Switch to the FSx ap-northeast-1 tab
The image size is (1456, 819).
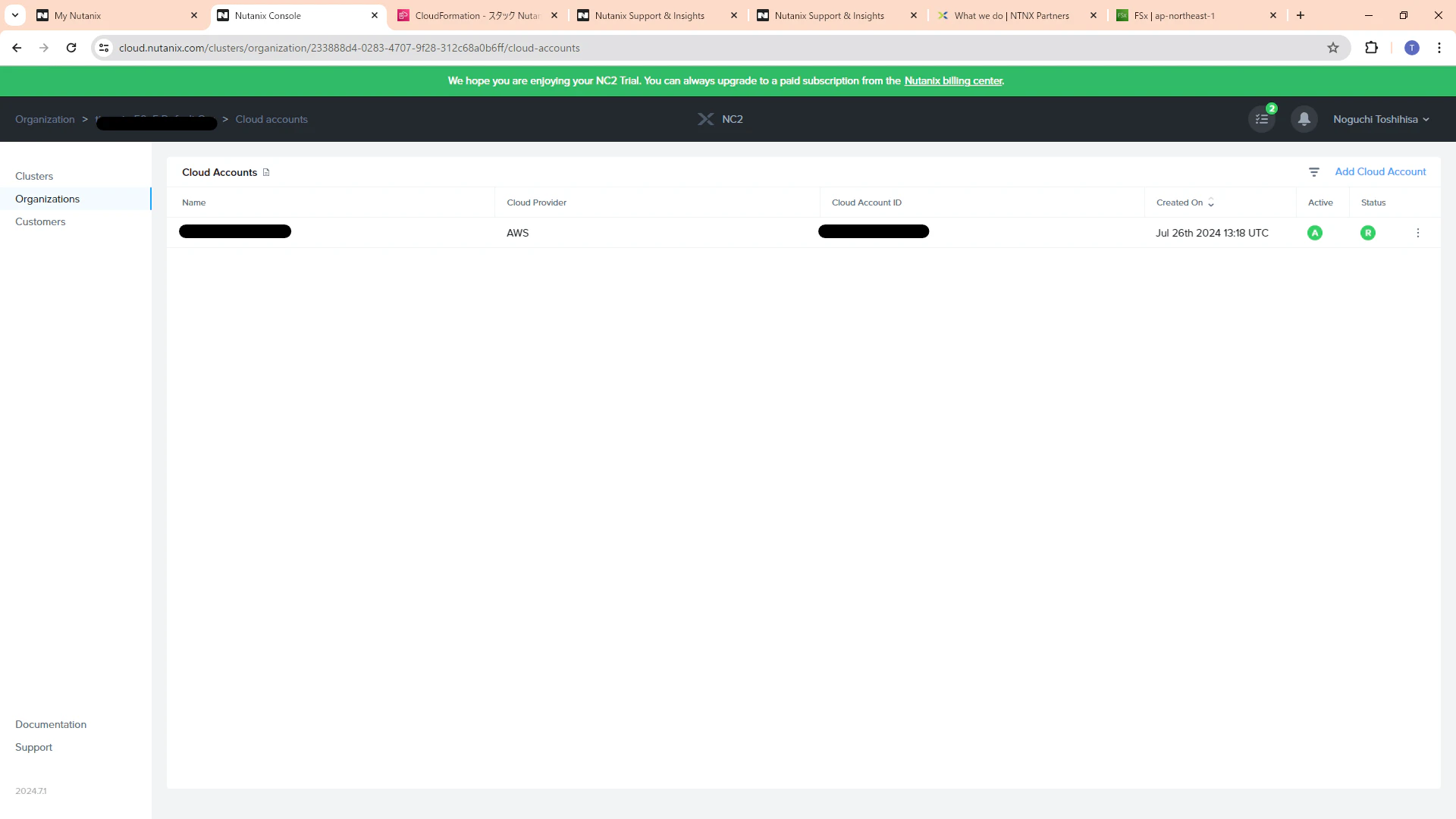[1197, 15]
